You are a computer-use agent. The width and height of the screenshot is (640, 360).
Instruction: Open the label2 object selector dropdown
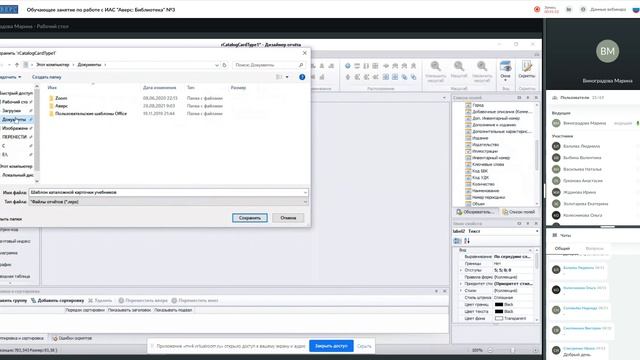click(x=537, y=231)
